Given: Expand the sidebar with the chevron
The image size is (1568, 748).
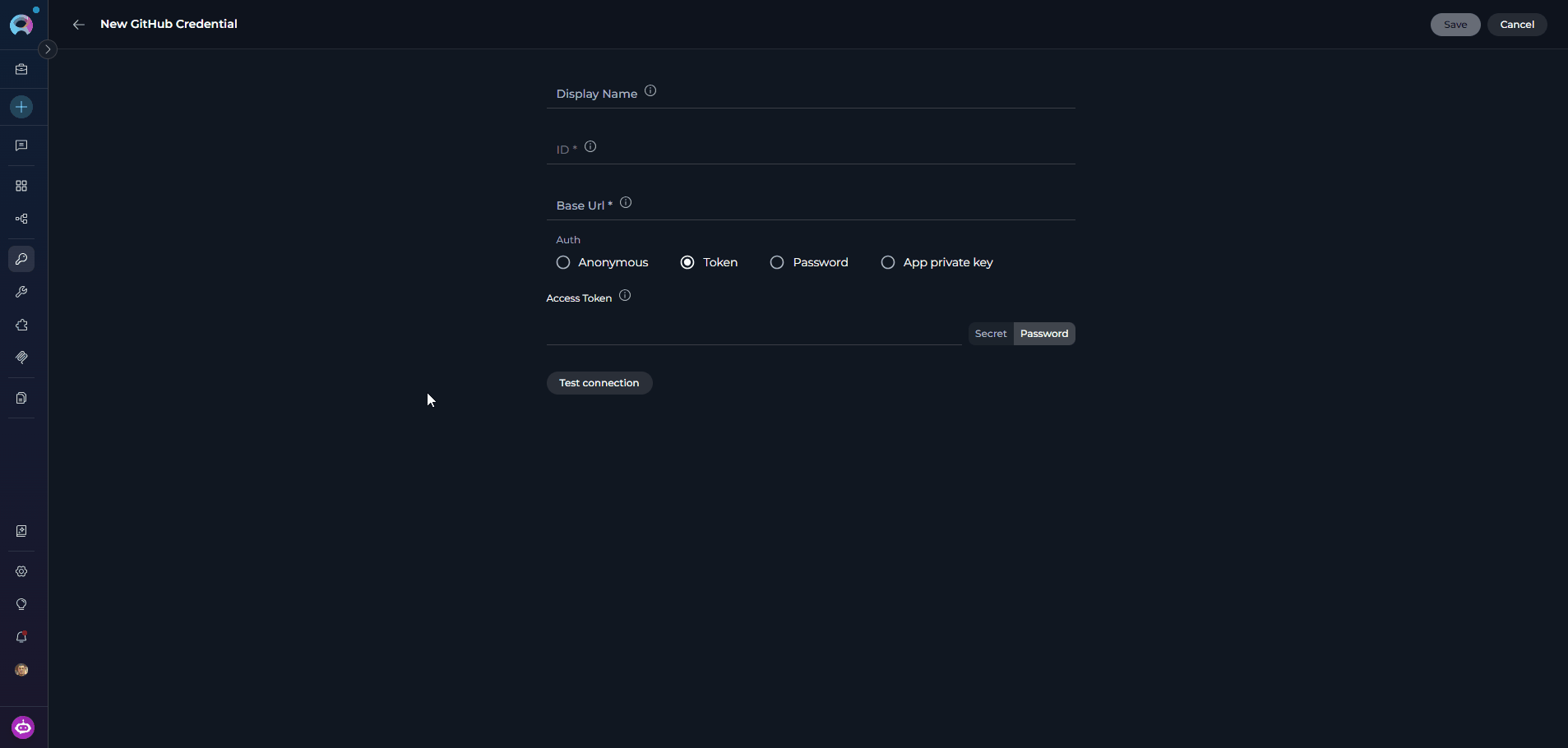Looking at the screenshot, I should [x=48, y=49].
